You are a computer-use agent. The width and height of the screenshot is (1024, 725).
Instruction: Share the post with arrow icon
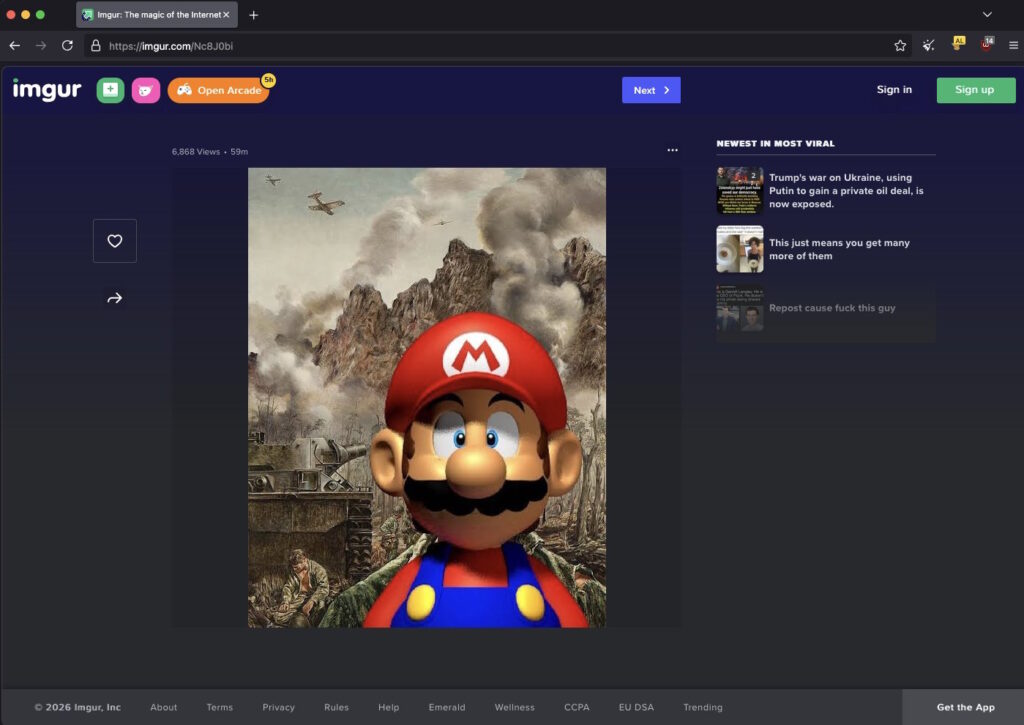point(115,298)
